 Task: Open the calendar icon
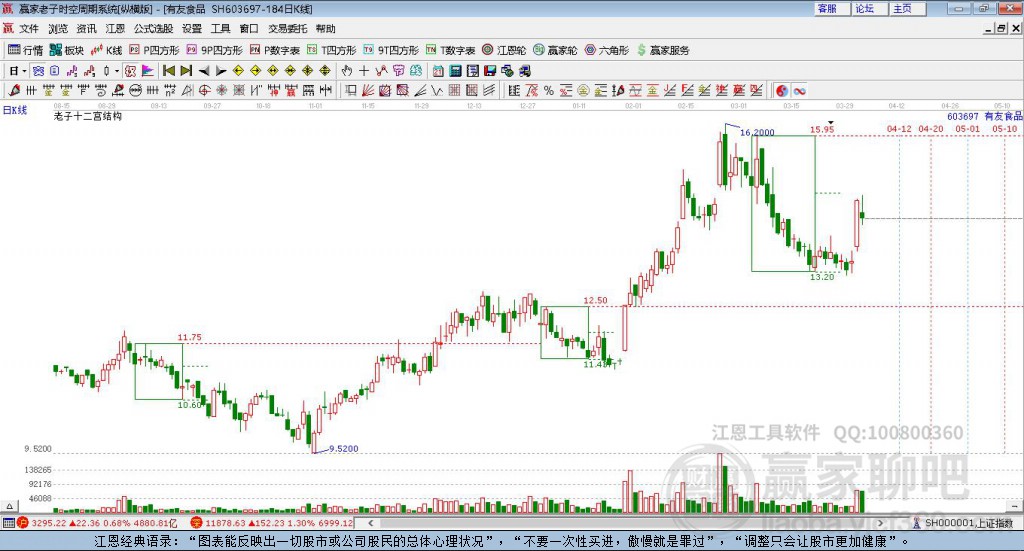438,71
